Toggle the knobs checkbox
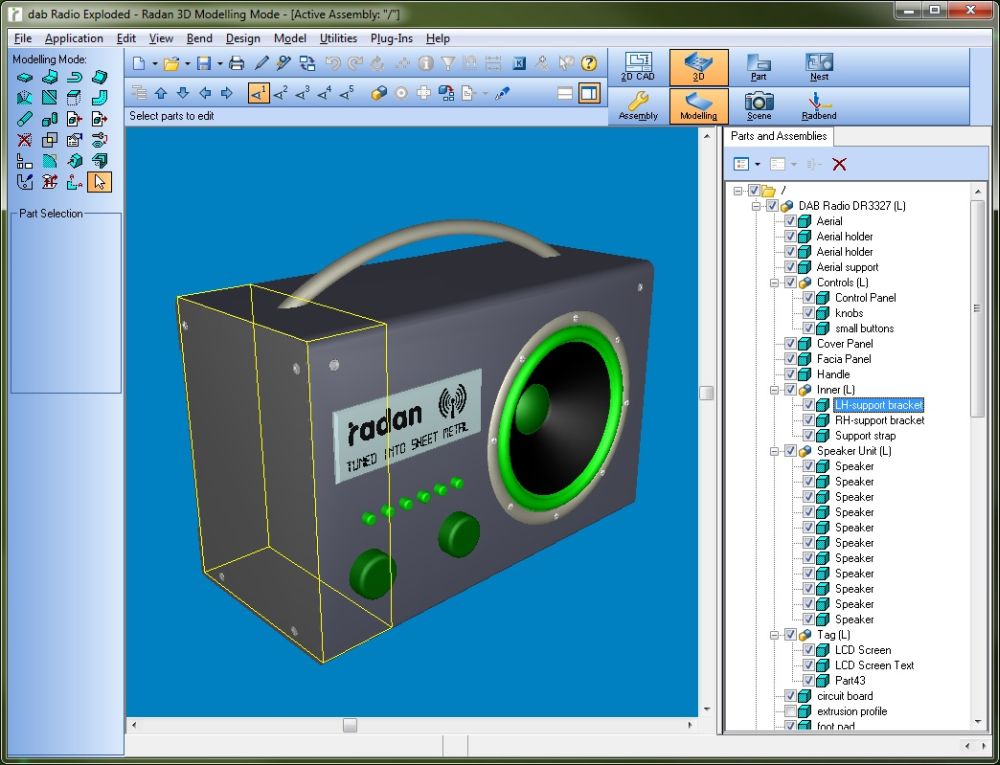Viewport: 1000px width, 765px height. 809,313
